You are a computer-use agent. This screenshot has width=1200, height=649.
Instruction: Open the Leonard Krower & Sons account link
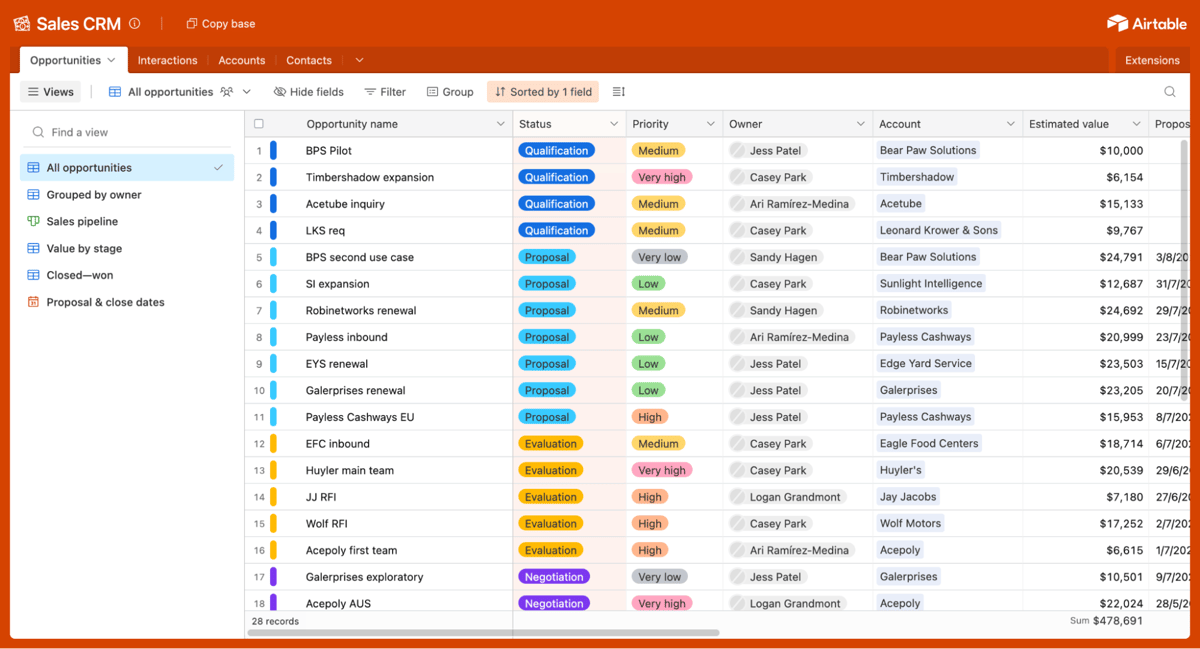pyautogui.click(x=939, y=230)
